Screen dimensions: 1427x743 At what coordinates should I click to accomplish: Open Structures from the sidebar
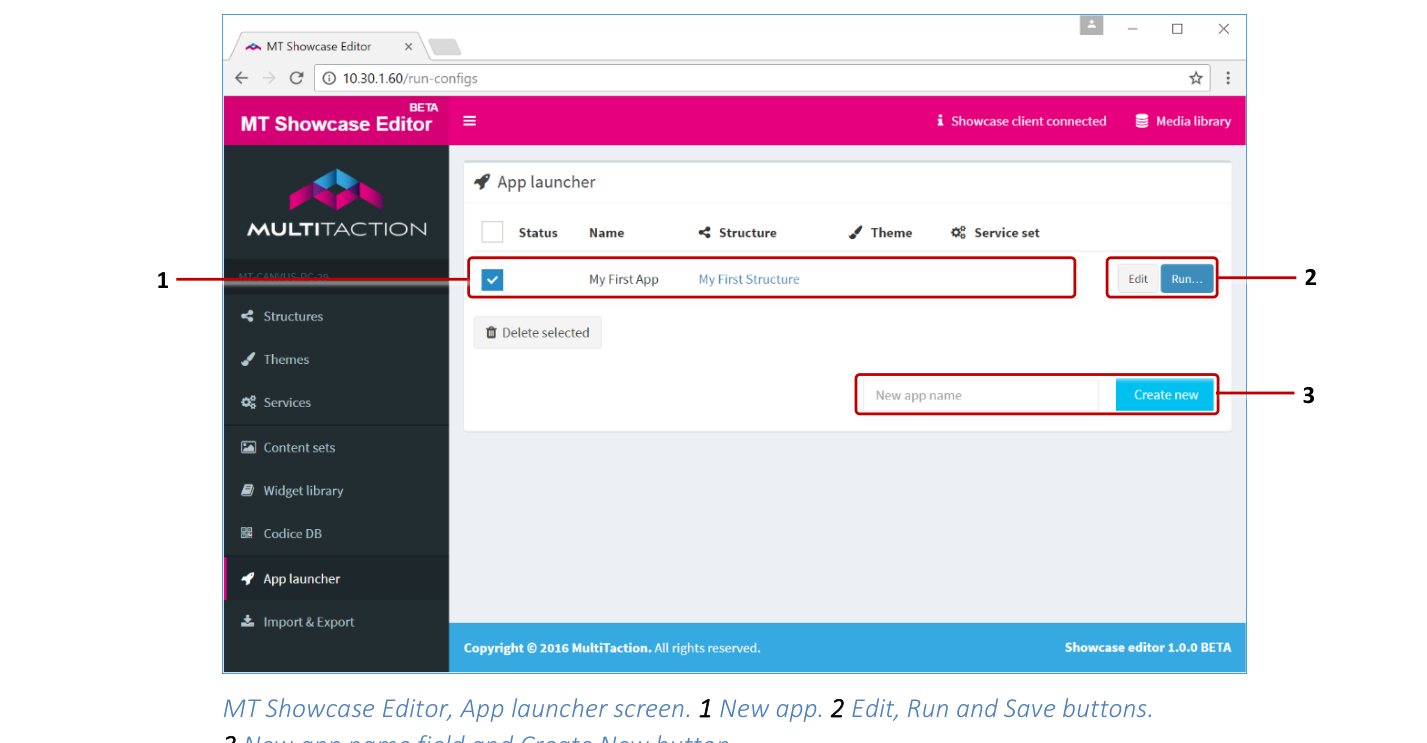(x=295, y=316)
